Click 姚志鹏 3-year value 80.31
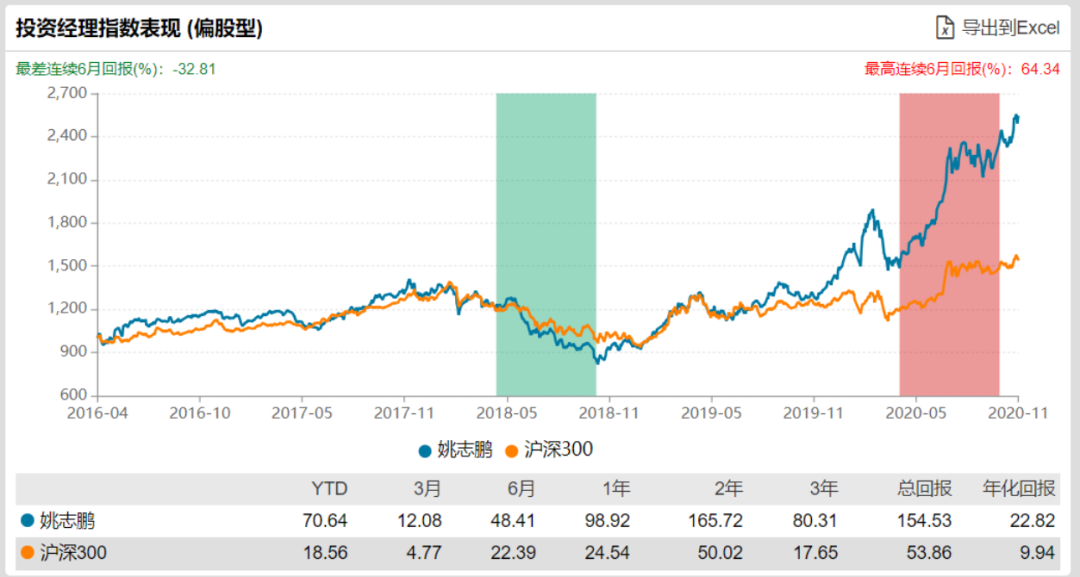 coord(815,521)
